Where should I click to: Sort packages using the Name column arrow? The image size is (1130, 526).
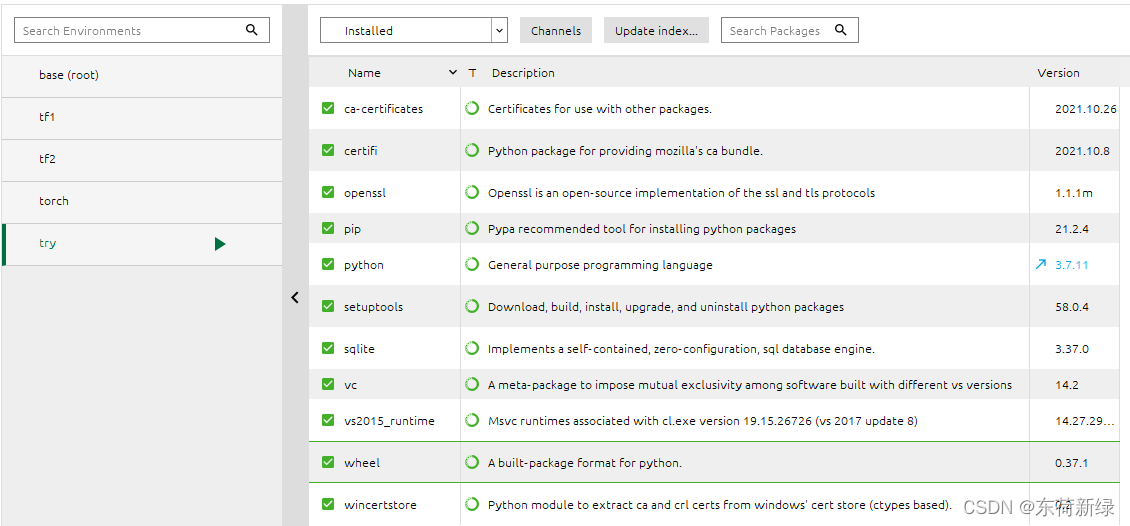pyautogui.click(x=453, y=73)
